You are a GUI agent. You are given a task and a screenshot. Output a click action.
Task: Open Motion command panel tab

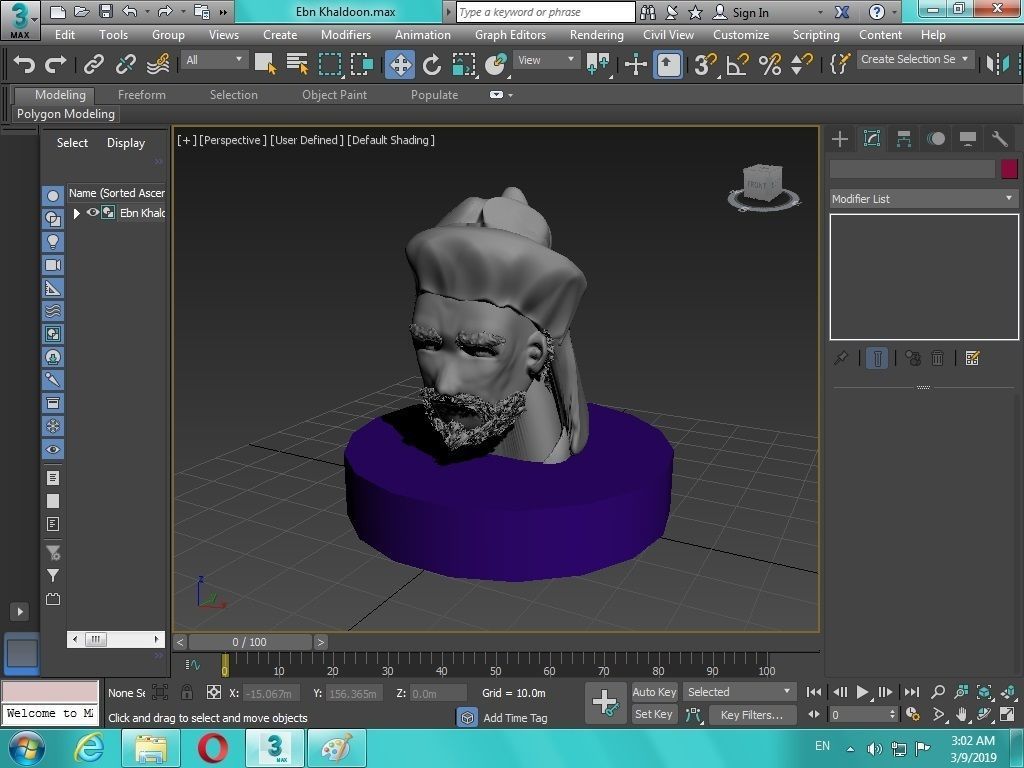pyautogui.click(x=936, y=138)
